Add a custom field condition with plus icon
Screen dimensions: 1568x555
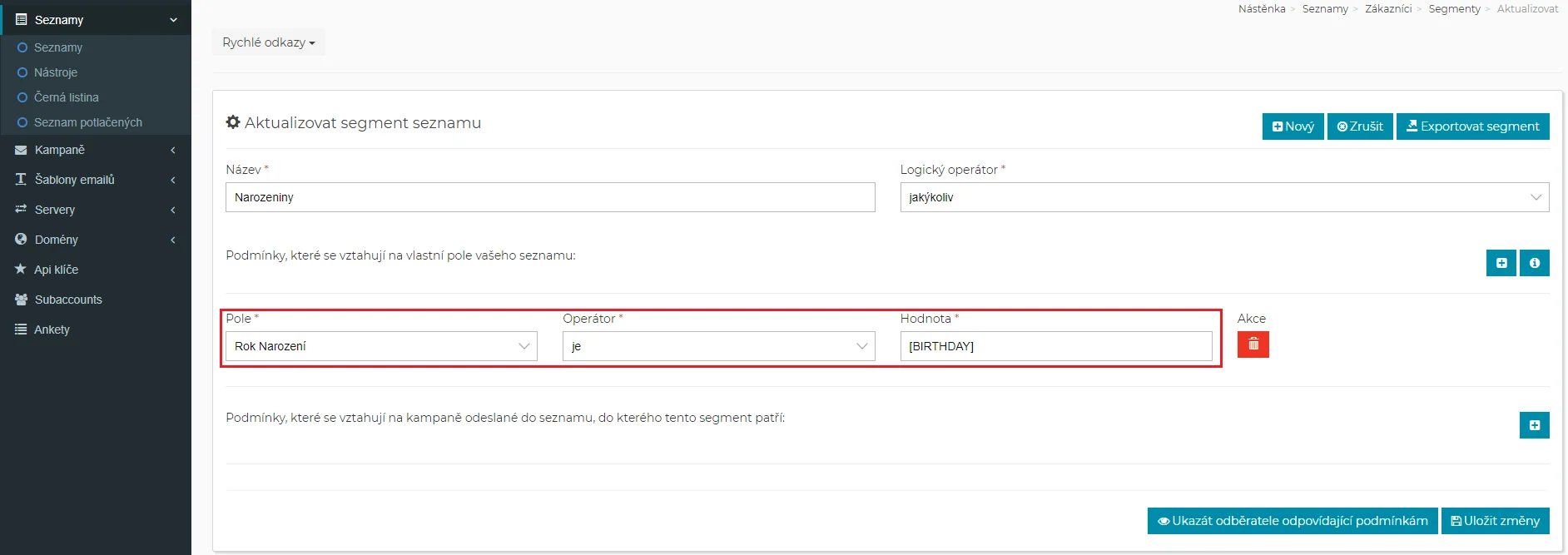click(x=1501, y=263)
